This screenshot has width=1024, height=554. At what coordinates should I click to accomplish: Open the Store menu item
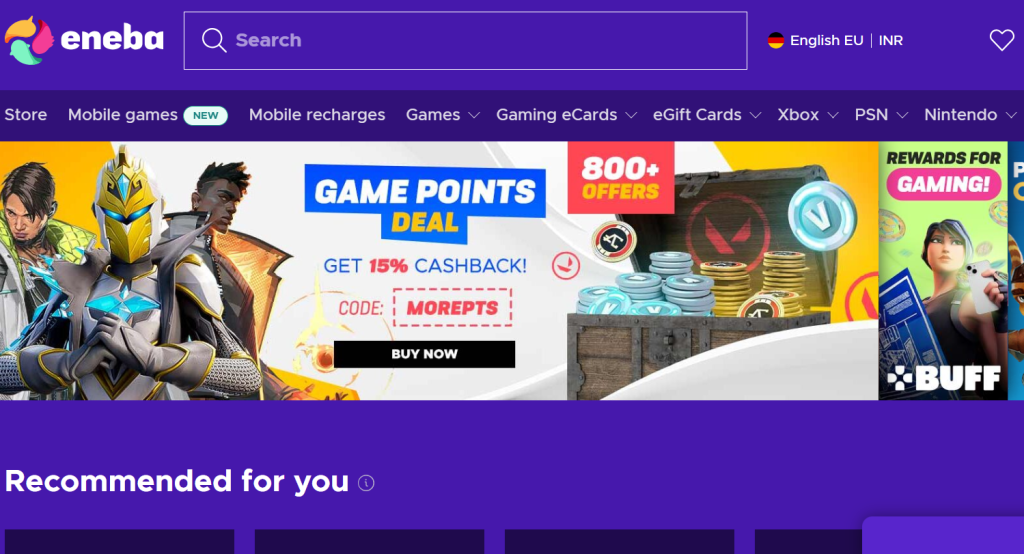point(25,115)
